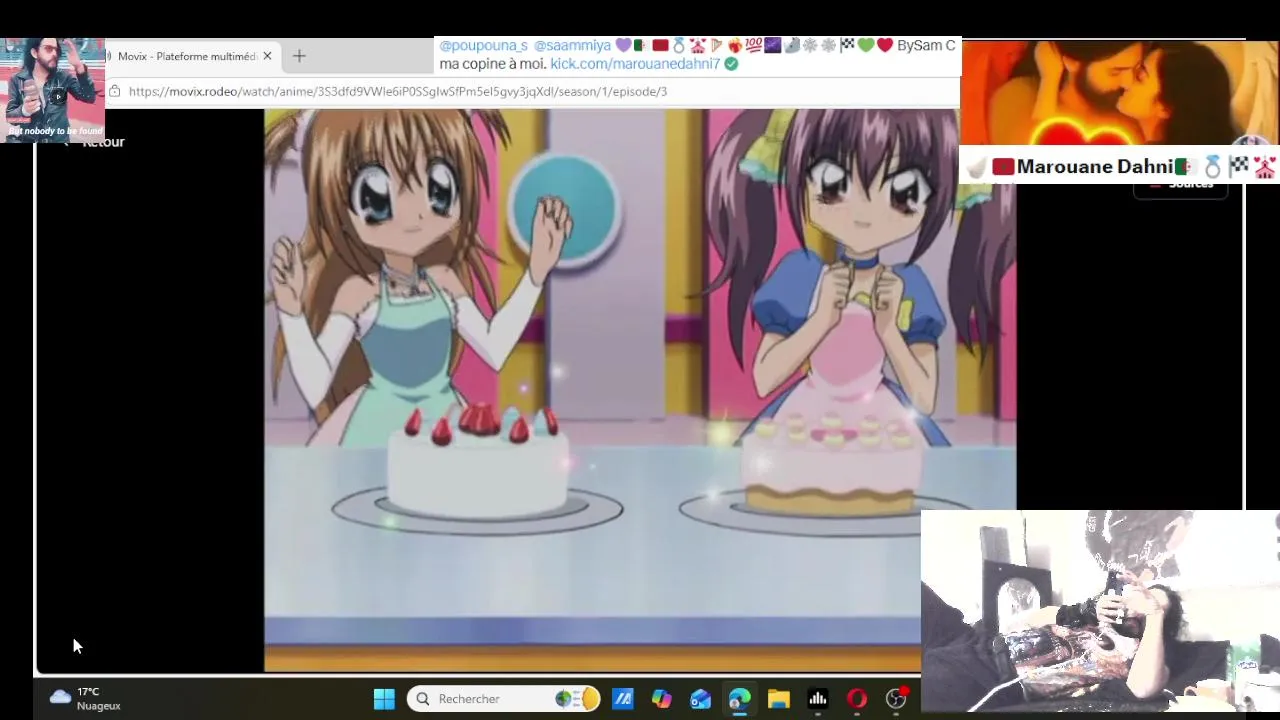1280x720 pixels.
Task: Click the @poupouna_s mention
Action: tap(483, 46)
